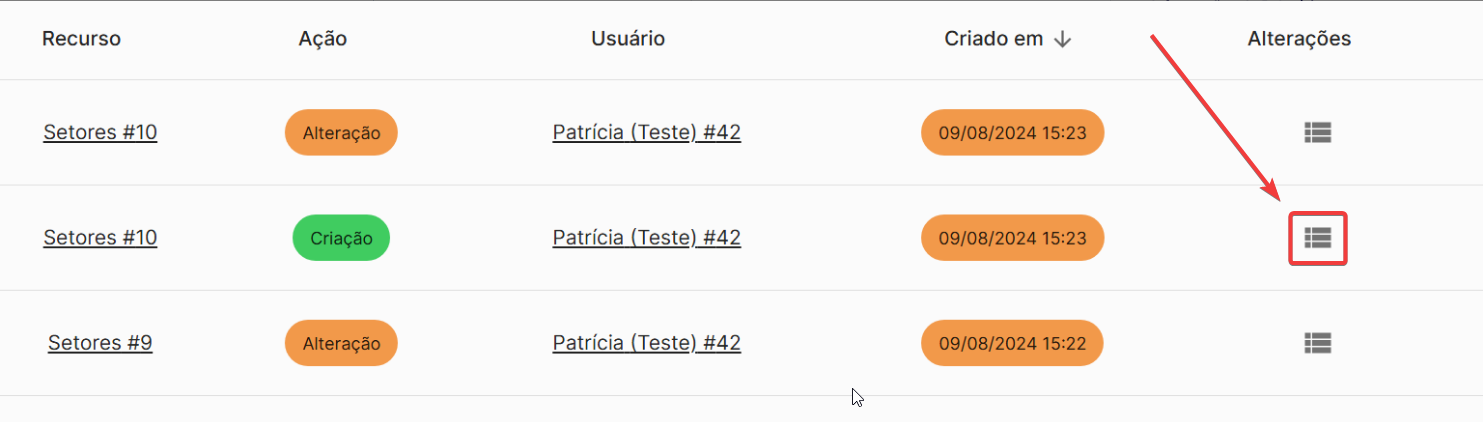
Task: Open Setores #10 link in the Criação row
Action: pos(100,238)
